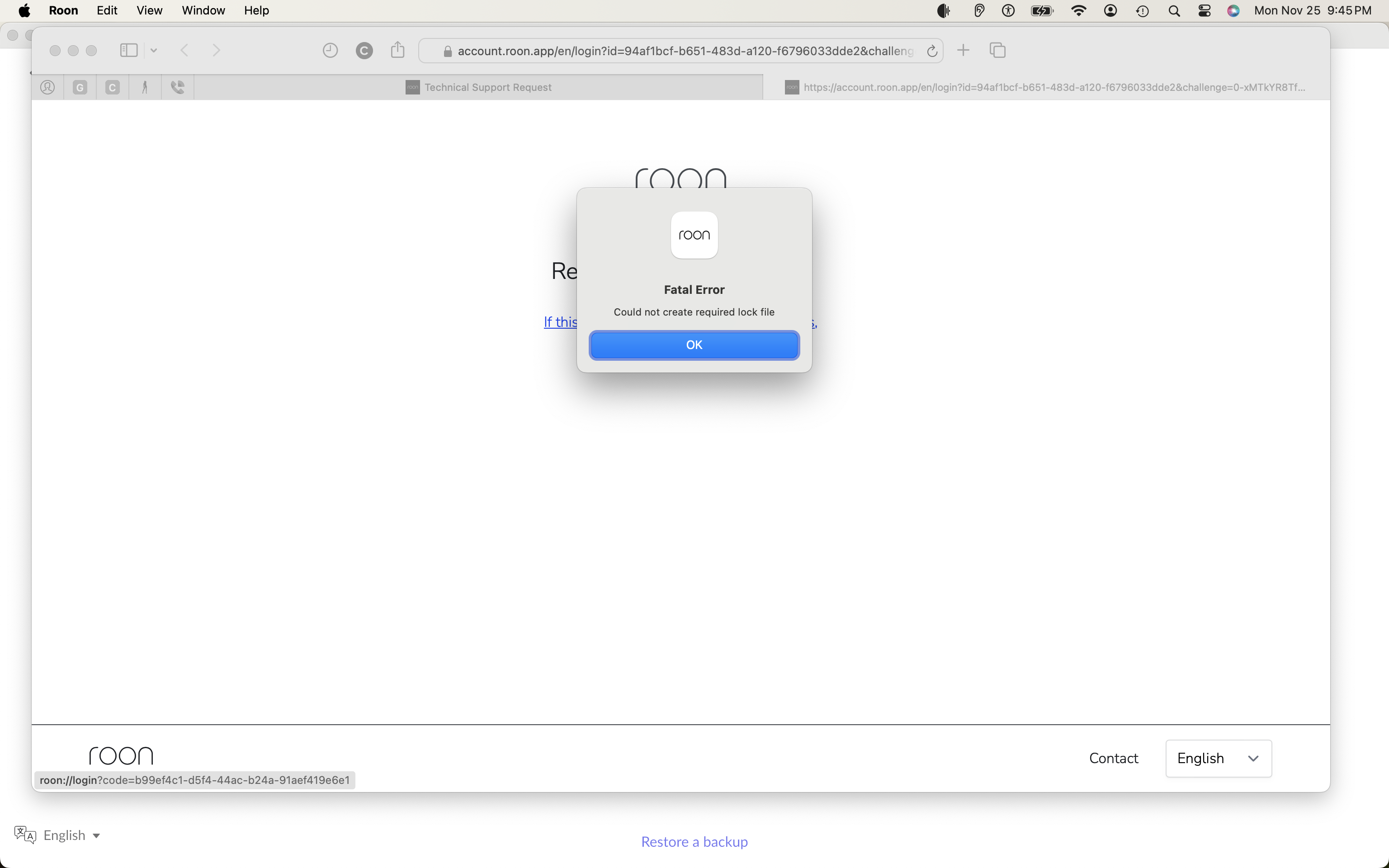Screen dimensions: 1389x868
Task: Show the tab overview icon
Action: [x=997, y=51]
